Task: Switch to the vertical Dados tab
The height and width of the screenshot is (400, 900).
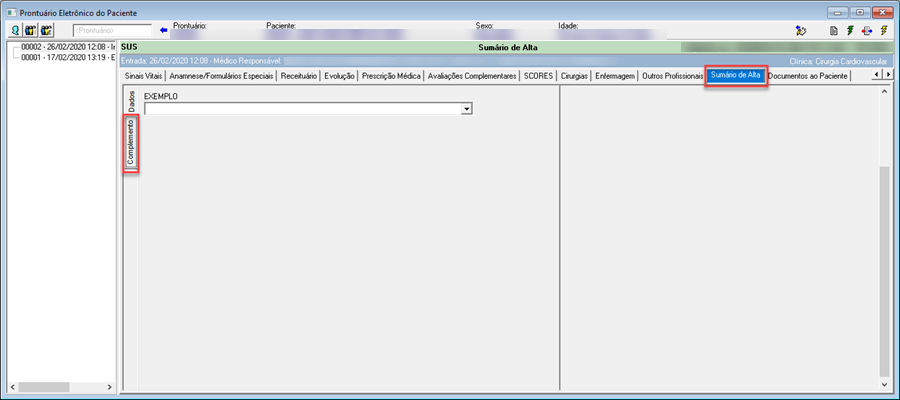Action: click(131, 101)
